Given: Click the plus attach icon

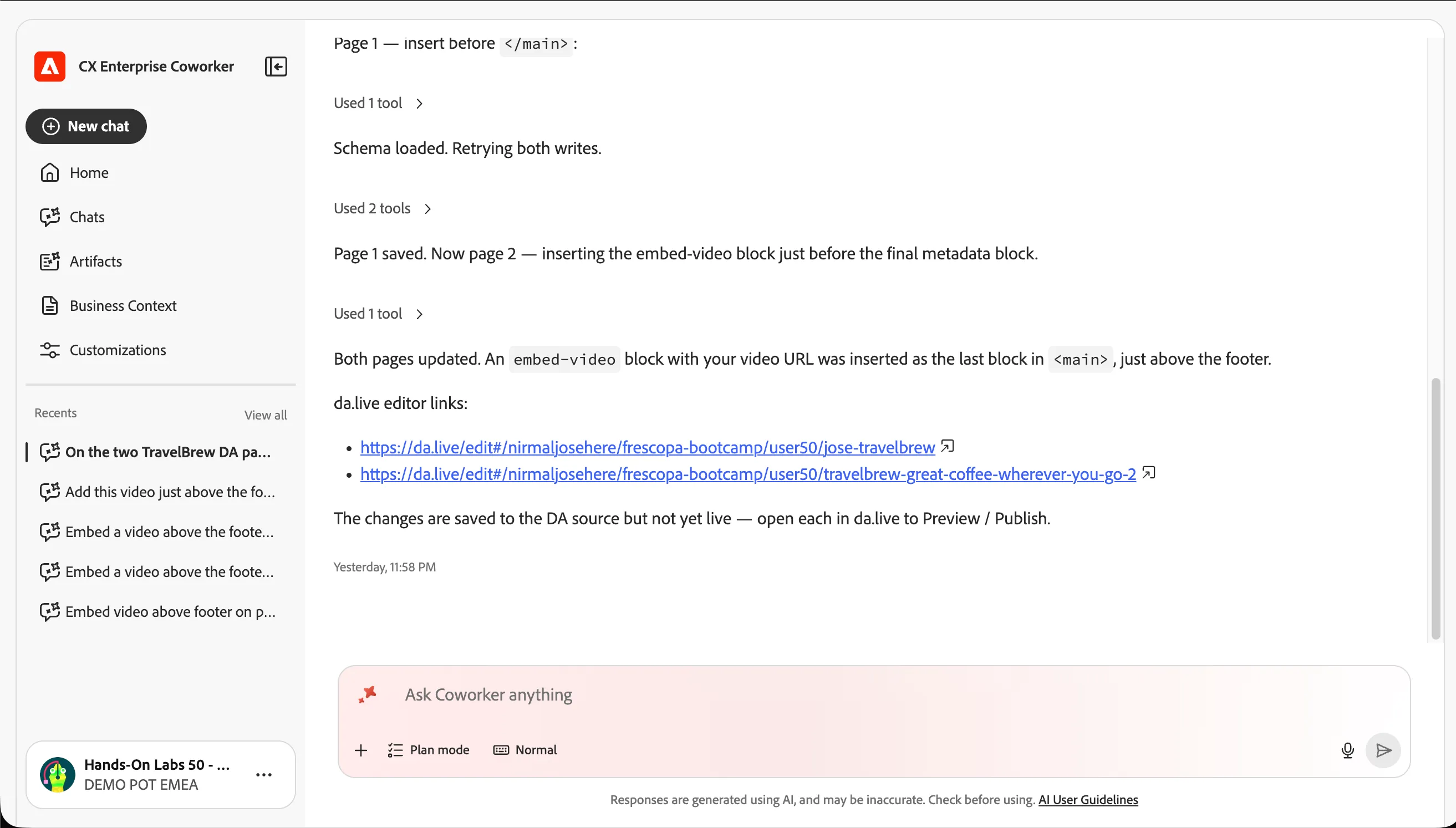Looking at the screenshot, I should tap(360, 750).
